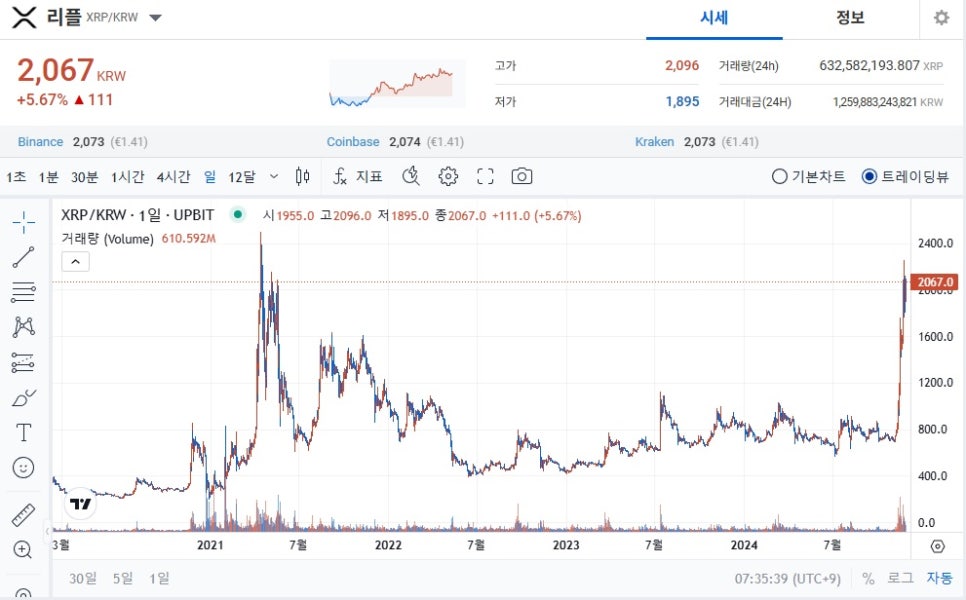966x600 pixels.
Task: Select the brush drawing tool
Action: click(x=23, y=398)
